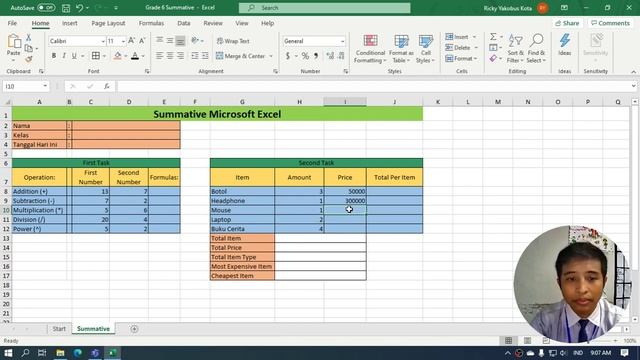Click the Save icon in title bar
The height and width of the screenshot is (360, 640).
click(x=66, y=8)
